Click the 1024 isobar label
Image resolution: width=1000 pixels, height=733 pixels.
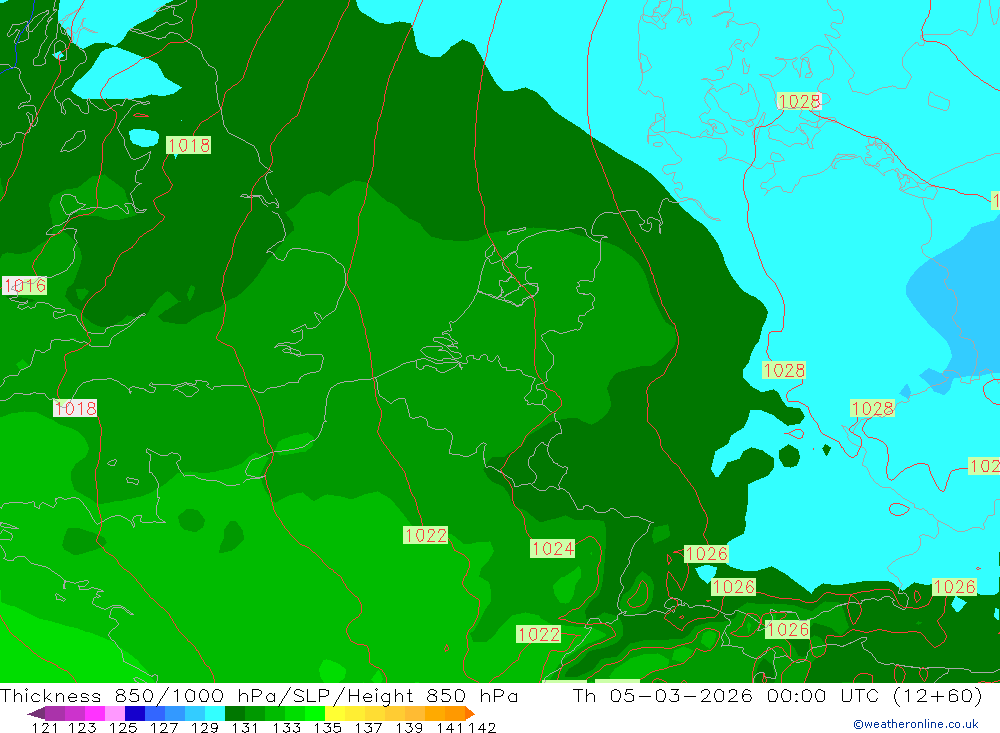[x=552, y=549]
